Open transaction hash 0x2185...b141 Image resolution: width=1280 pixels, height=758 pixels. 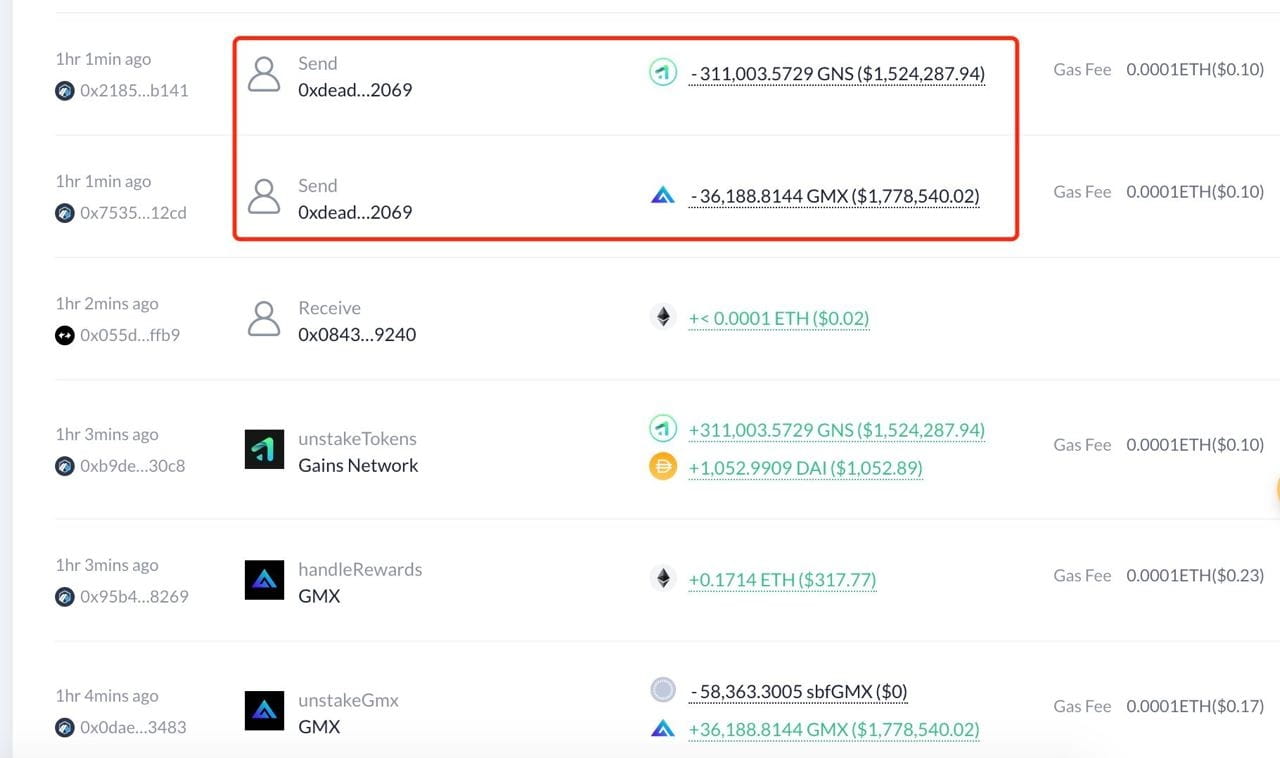(x=134, y=90)
